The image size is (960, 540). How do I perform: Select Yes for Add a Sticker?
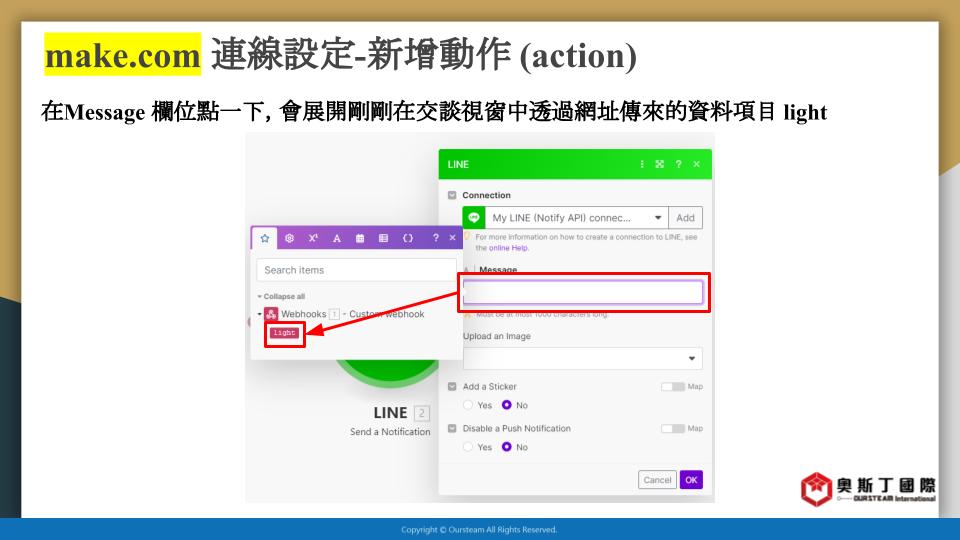pyautogui.click(x=468, y=405)
